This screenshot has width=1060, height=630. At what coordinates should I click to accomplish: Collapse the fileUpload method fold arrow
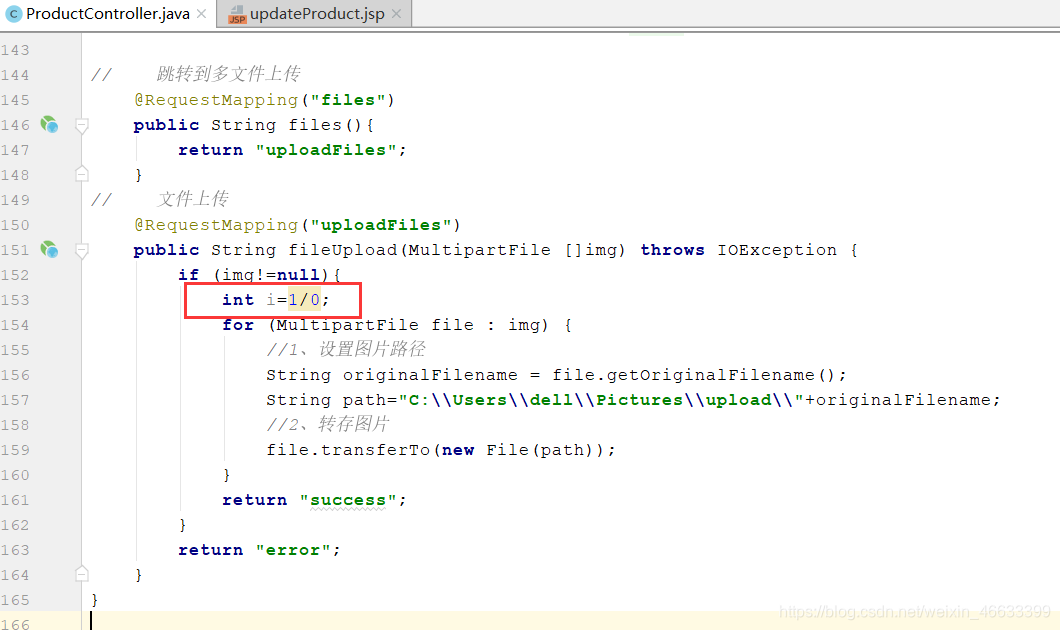pos(81,249)
